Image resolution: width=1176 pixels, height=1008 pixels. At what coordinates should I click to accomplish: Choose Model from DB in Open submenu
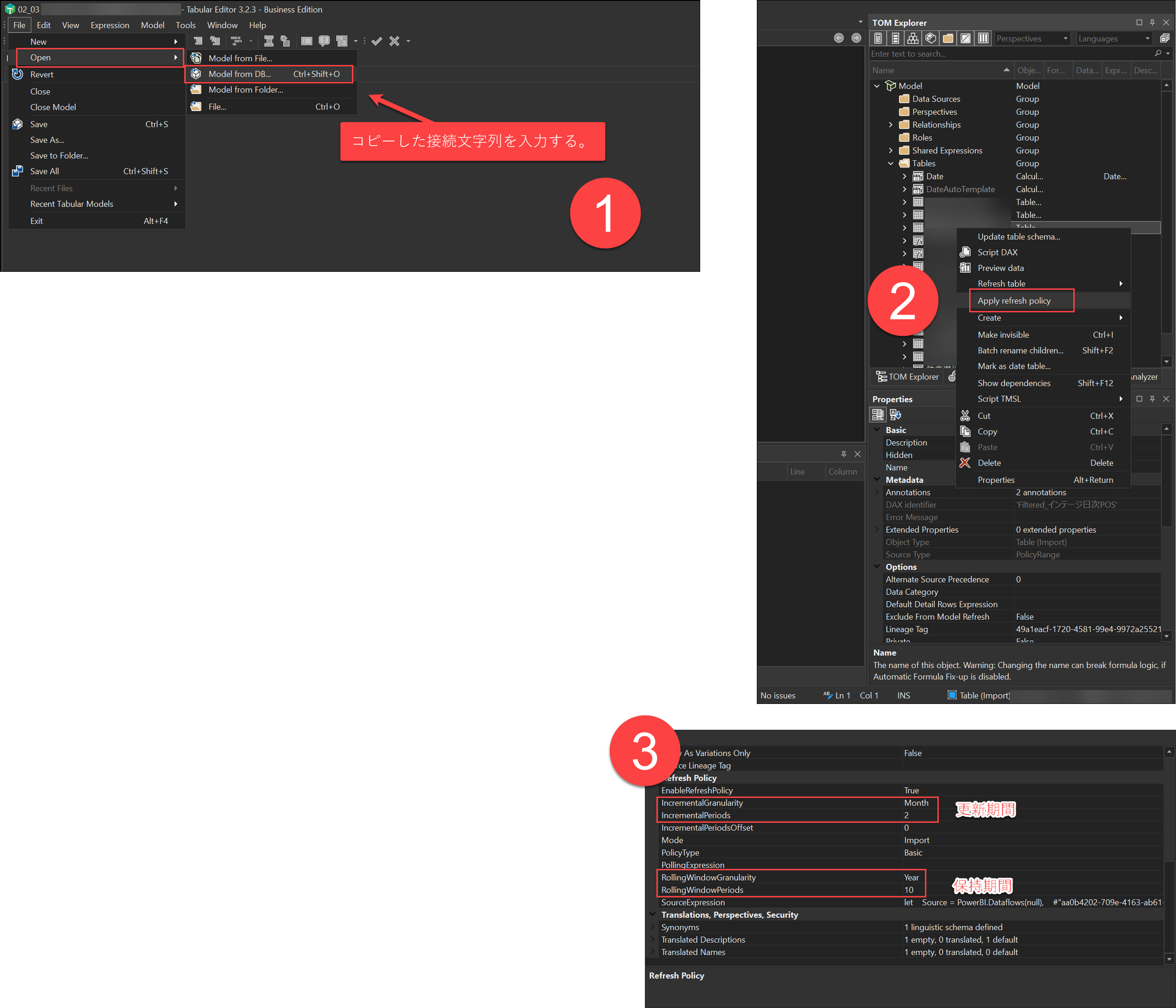click(240, 74)
